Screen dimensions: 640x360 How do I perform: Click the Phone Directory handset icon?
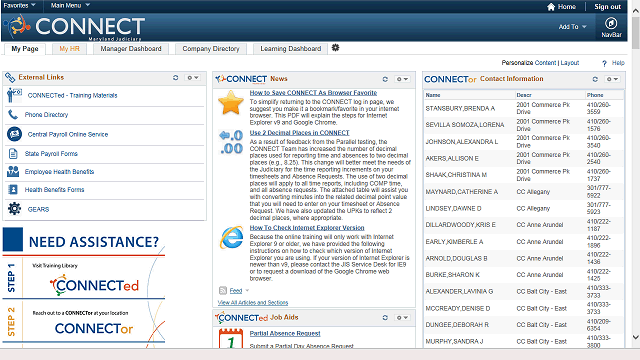coord(13,115)
